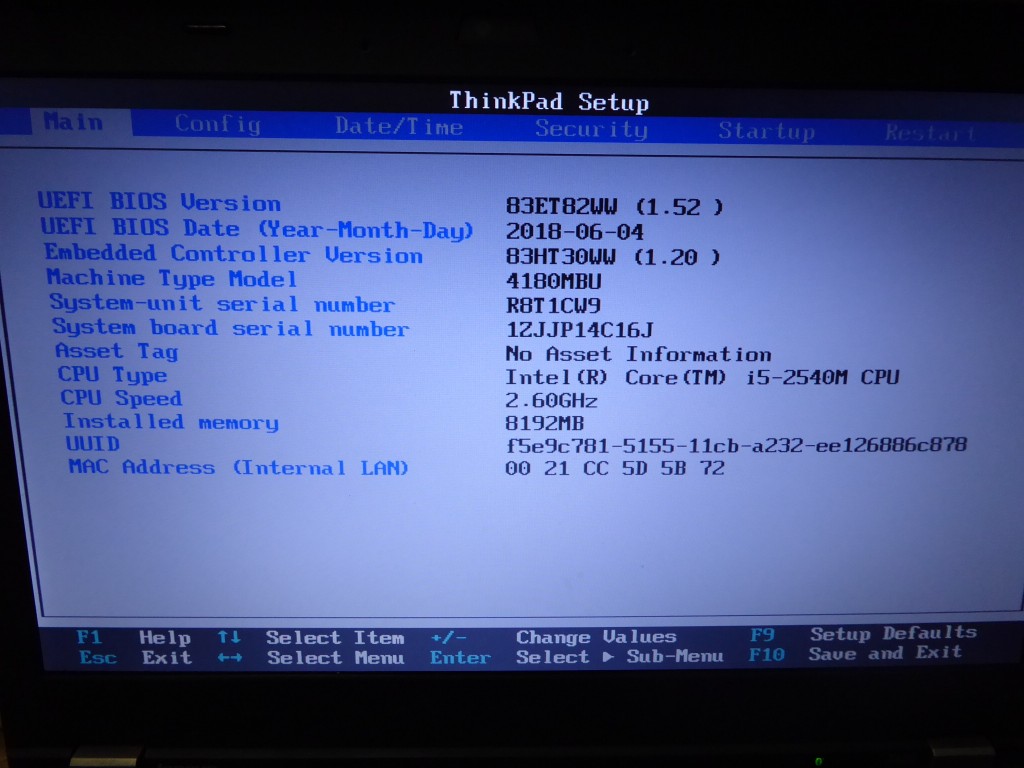Viewport: 1024px width, 768px height.
Task: Click System board serial number label
Action: [x=231, y=327]
